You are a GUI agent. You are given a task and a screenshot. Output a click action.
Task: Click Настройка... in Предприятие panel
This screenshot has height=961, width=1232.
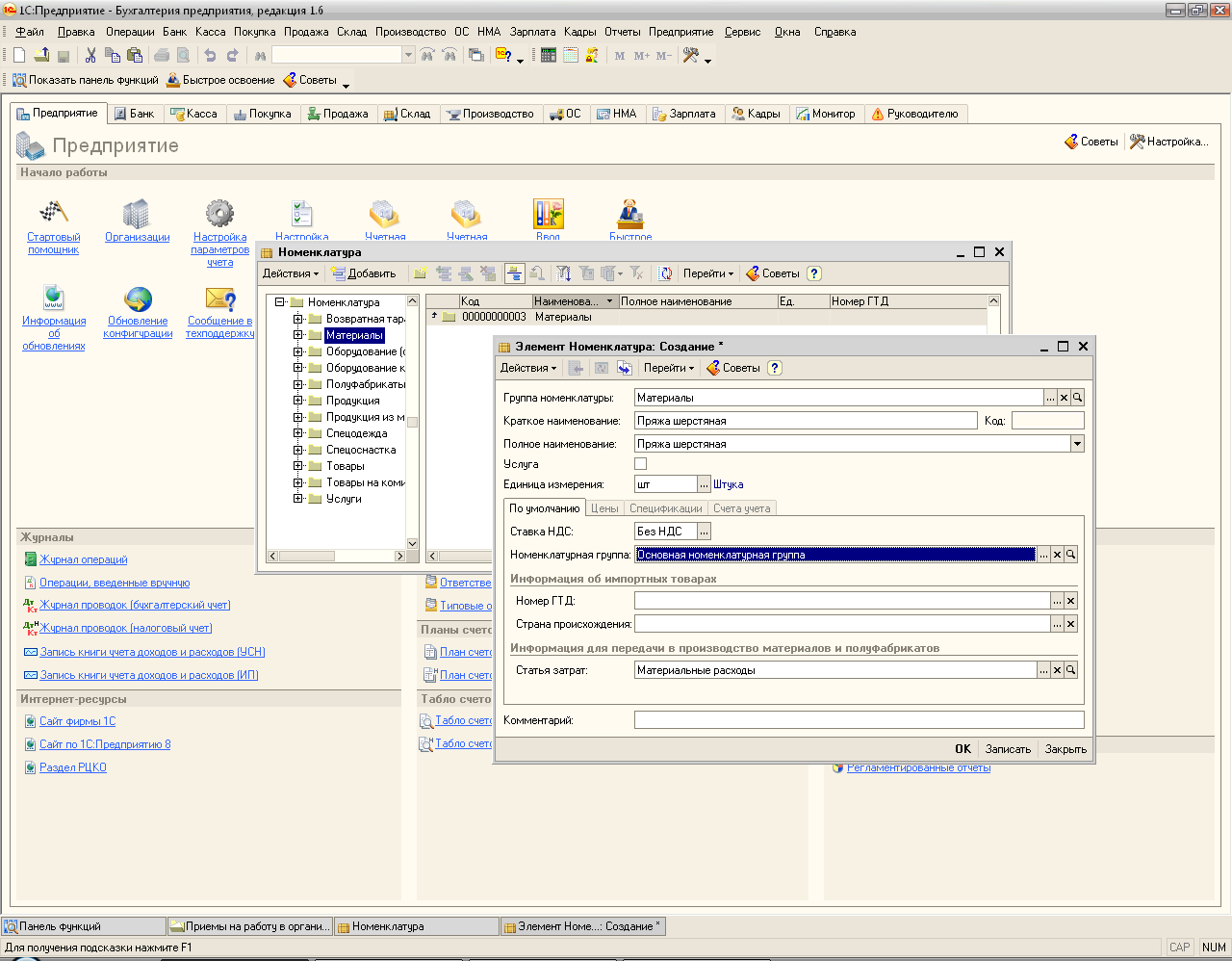(1168, 142)
